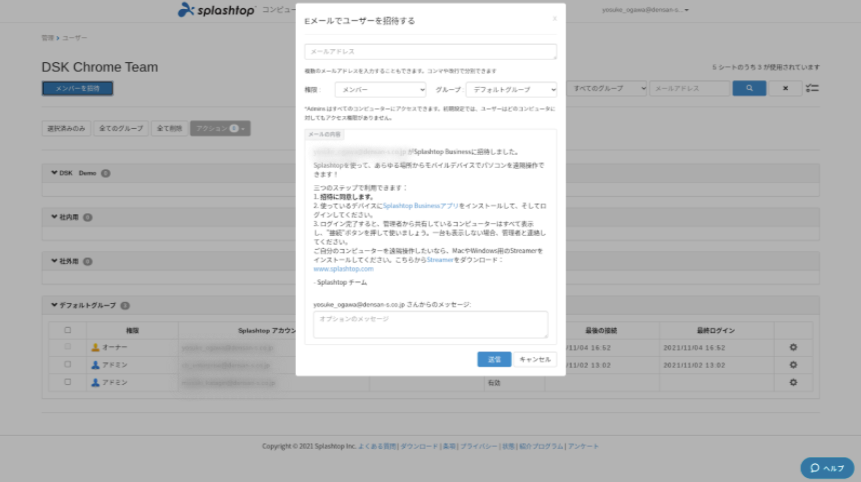Open the ダウンロード footer link
This screenshot has height=482, width=861.
pos(419,446)
